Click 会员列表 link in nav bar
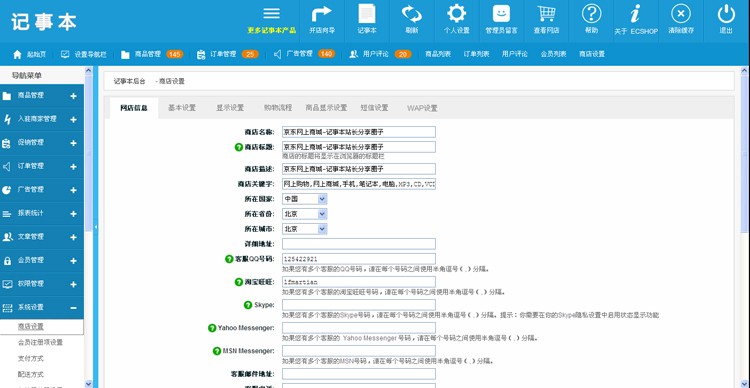Viewport: 750px width, 388px height. 553,54
